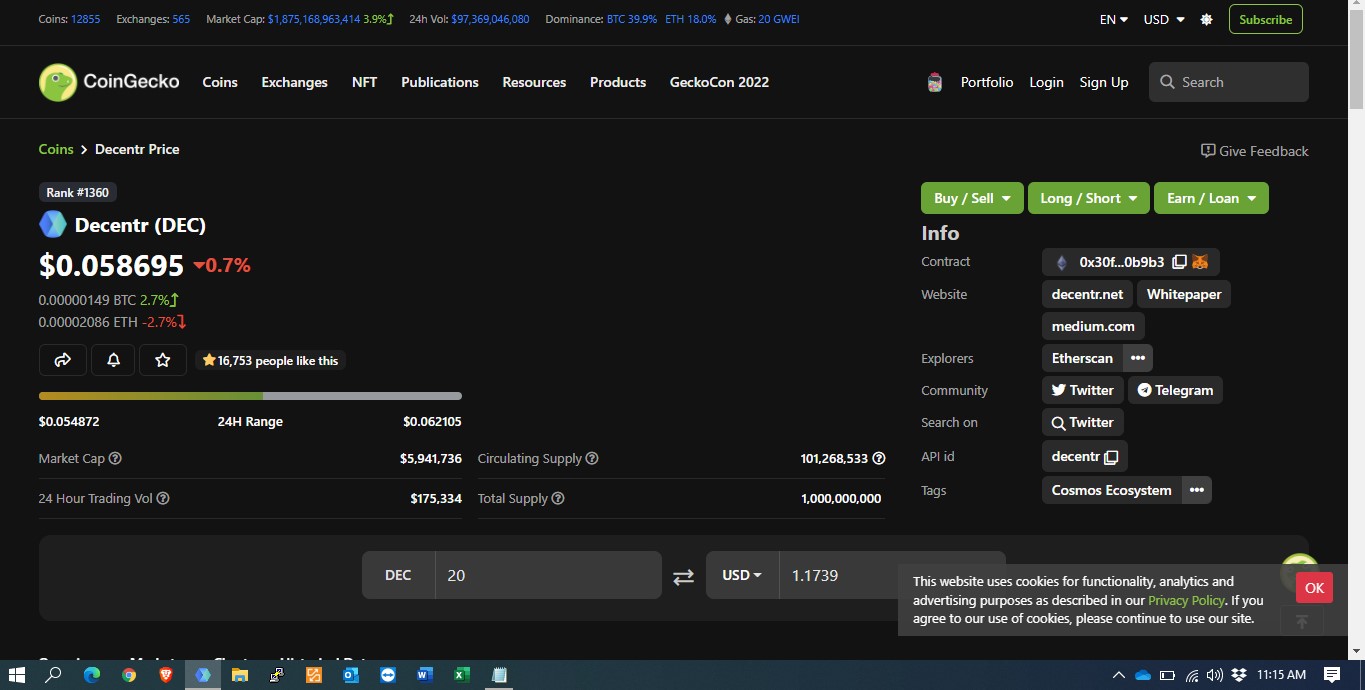The image size is (1365, 690).
Task: Copy the contract address
Action: [x=1179, y=262]
